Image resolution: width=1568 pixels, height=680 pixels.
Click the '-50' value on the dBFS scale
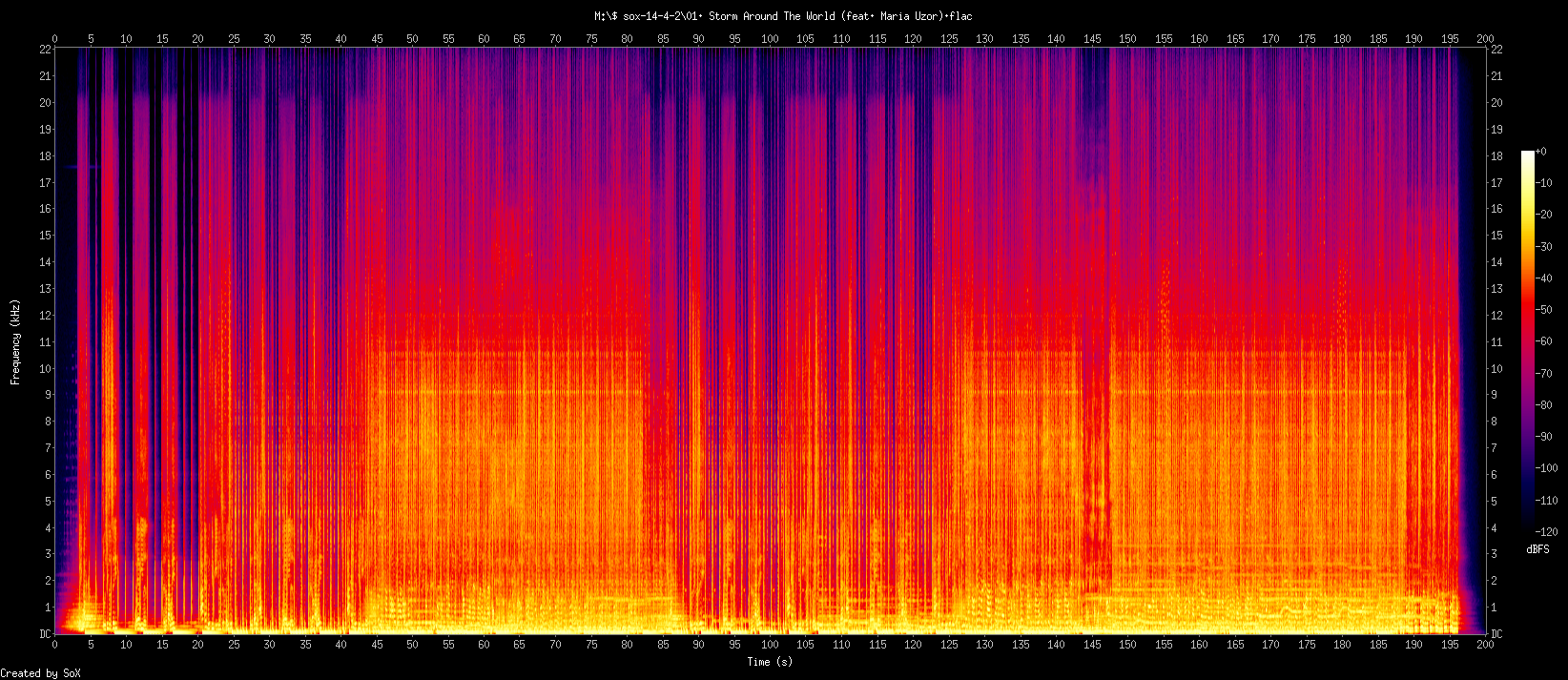(x=1544, y=310)
